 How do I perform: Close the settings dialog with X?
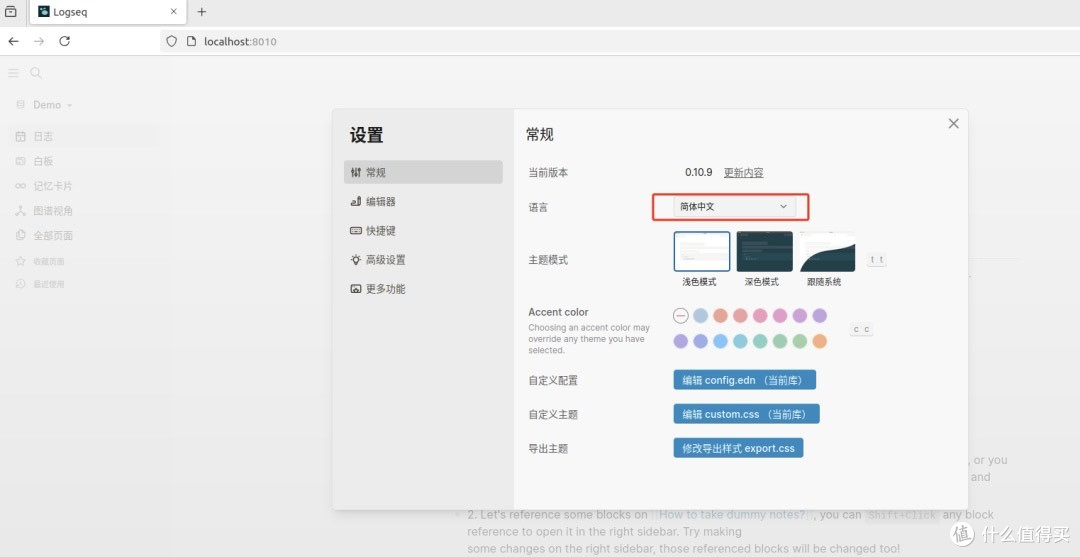click(953, 123)
